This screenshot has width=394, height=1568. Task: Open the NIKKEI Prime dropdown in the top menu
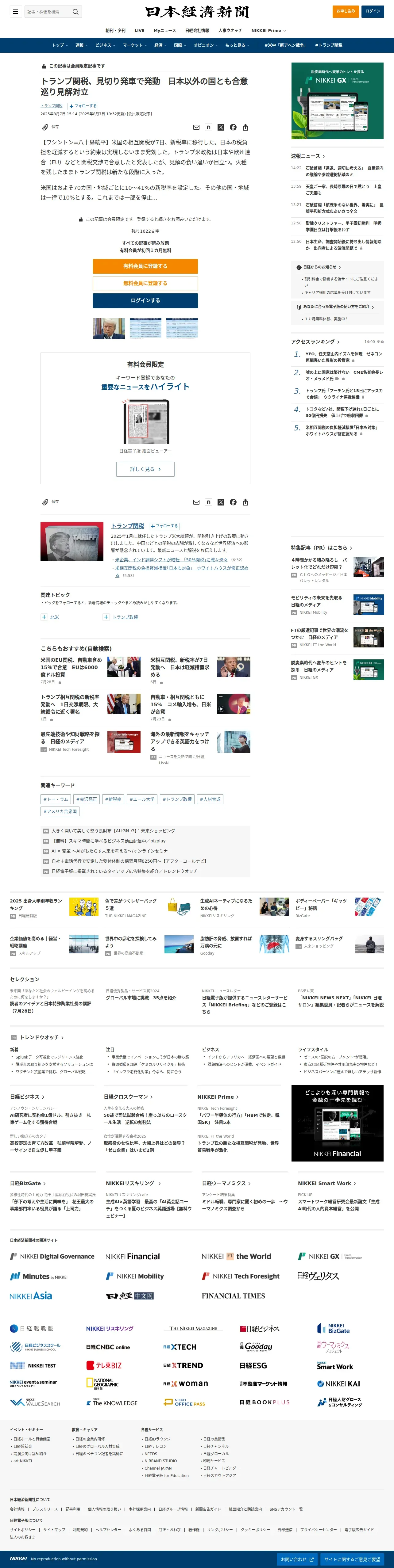click(268, 30)
